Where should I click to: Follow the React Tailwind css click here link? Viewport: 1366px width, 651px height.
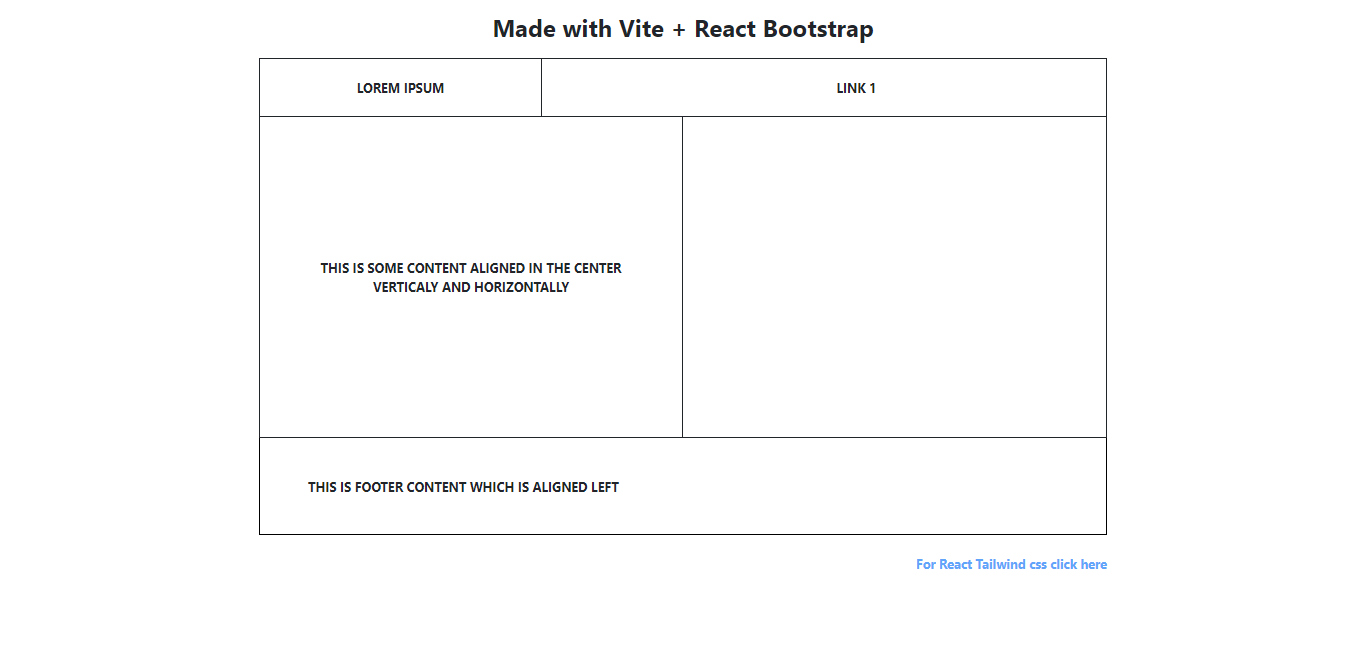pos(1011,564)
